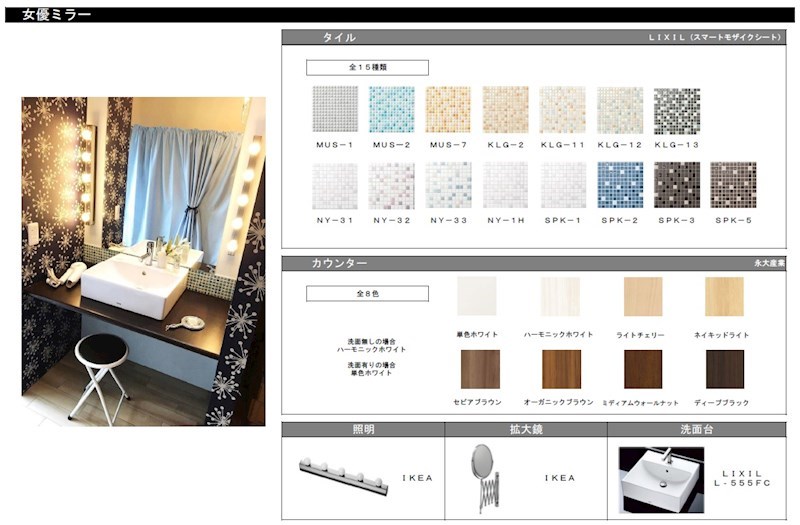Select the ライトチェリー counter color

643,297
